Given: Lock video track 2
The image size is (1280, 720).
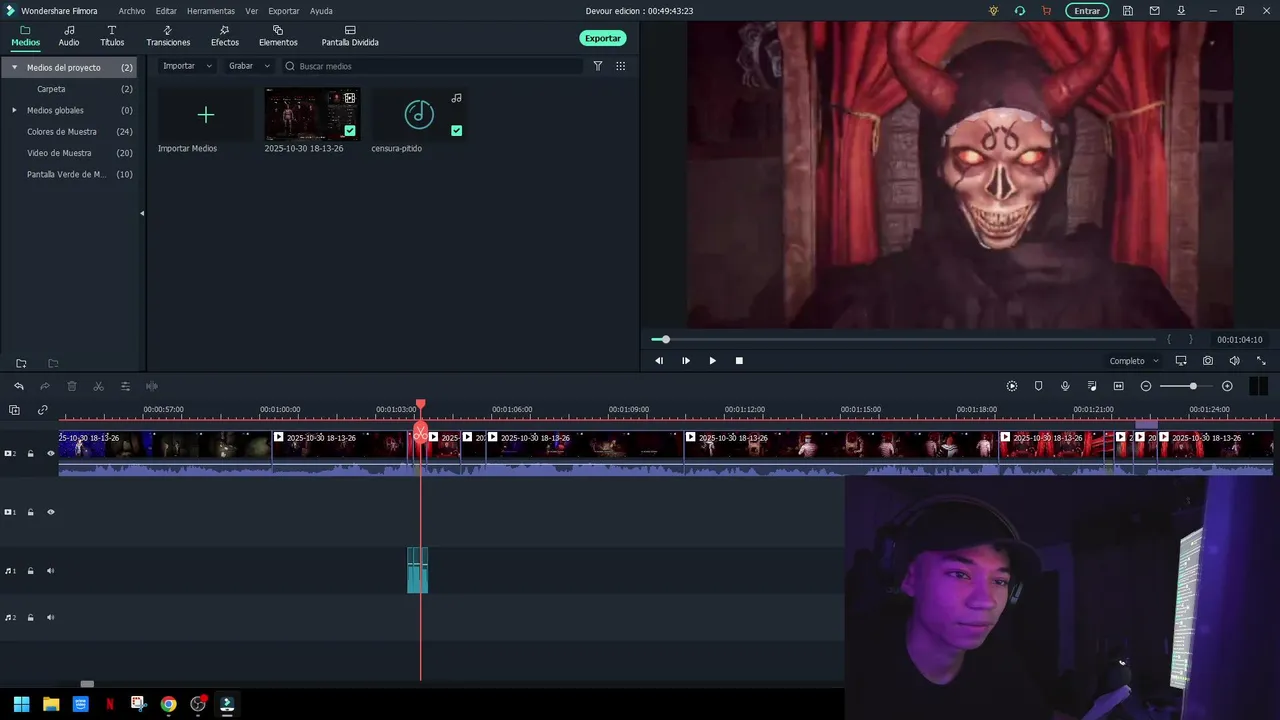Looking at the screenshot, I should [x=30, y=454].
